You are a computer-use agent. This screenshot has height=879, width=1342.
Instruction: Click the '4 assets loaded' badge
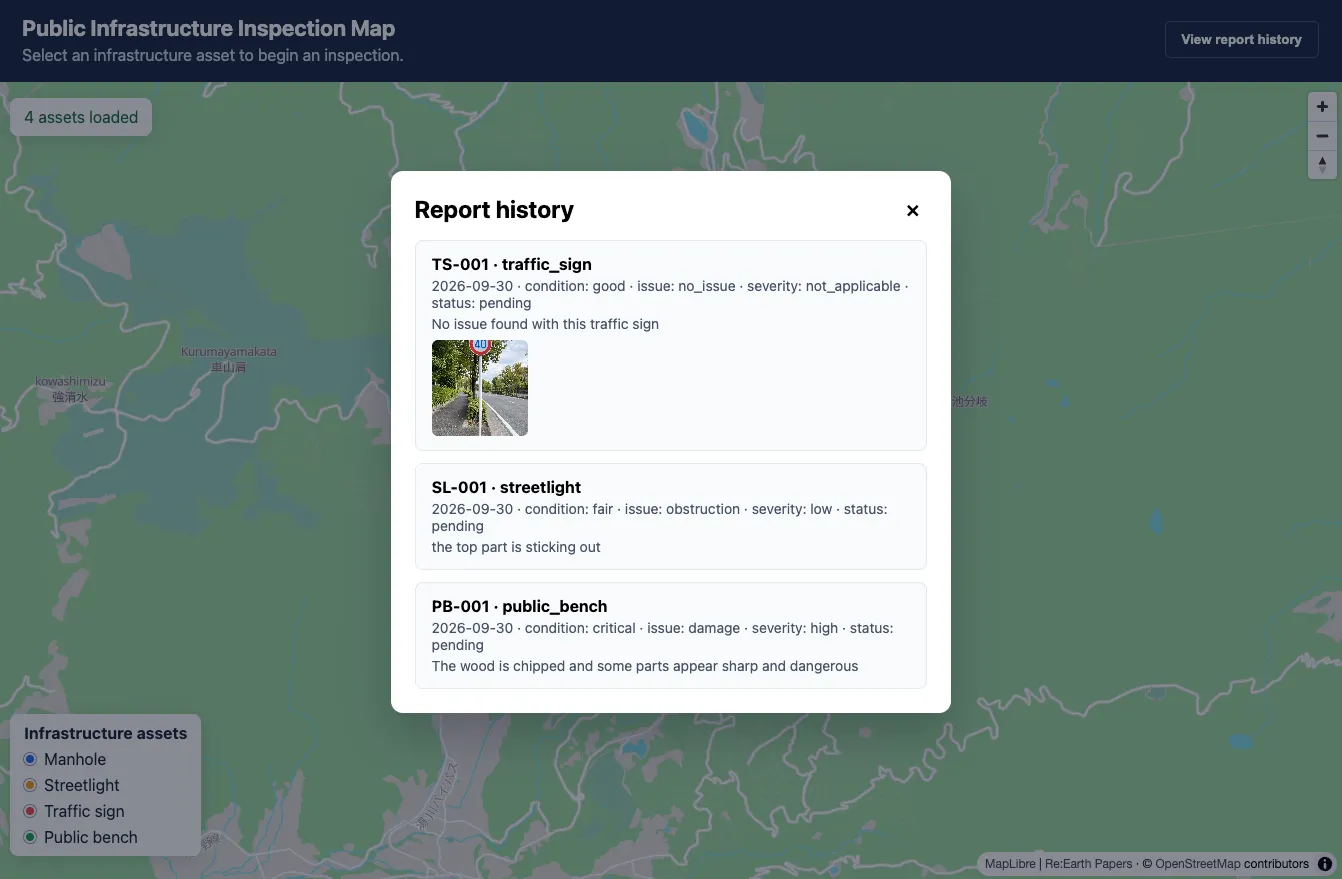click(x=81, y=117)
